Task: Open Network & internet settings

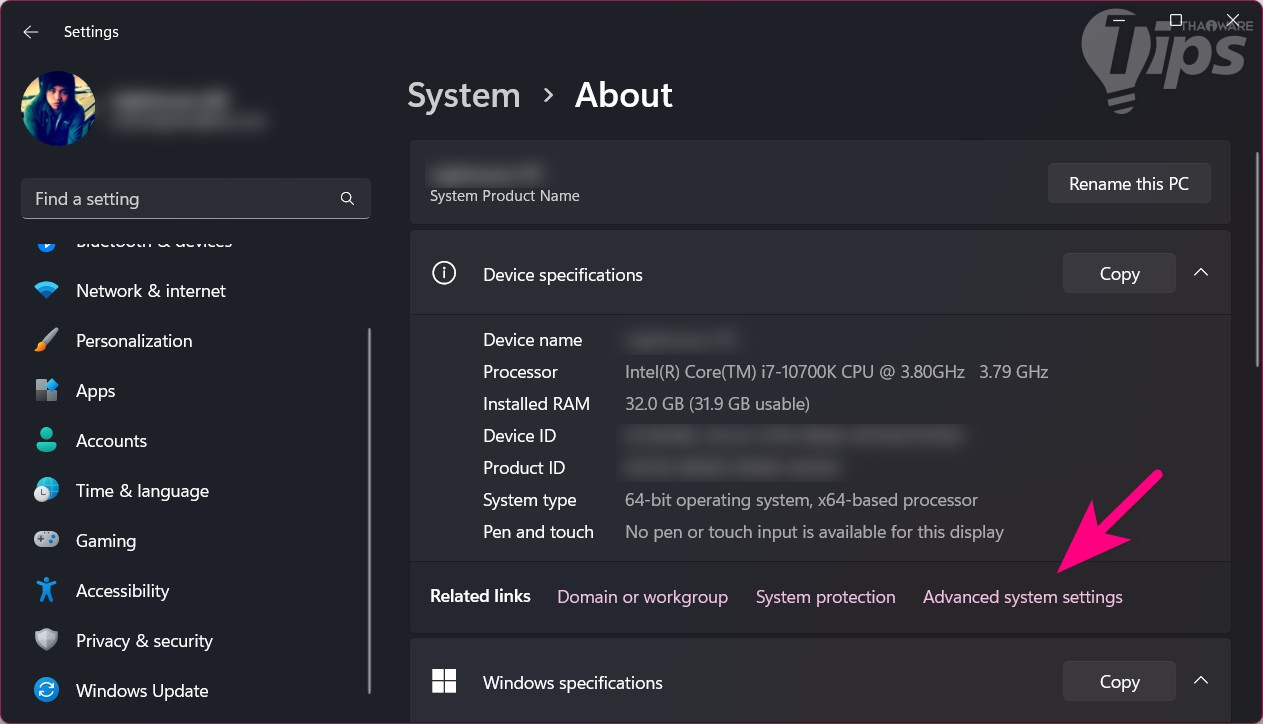Action: (150, 291)
